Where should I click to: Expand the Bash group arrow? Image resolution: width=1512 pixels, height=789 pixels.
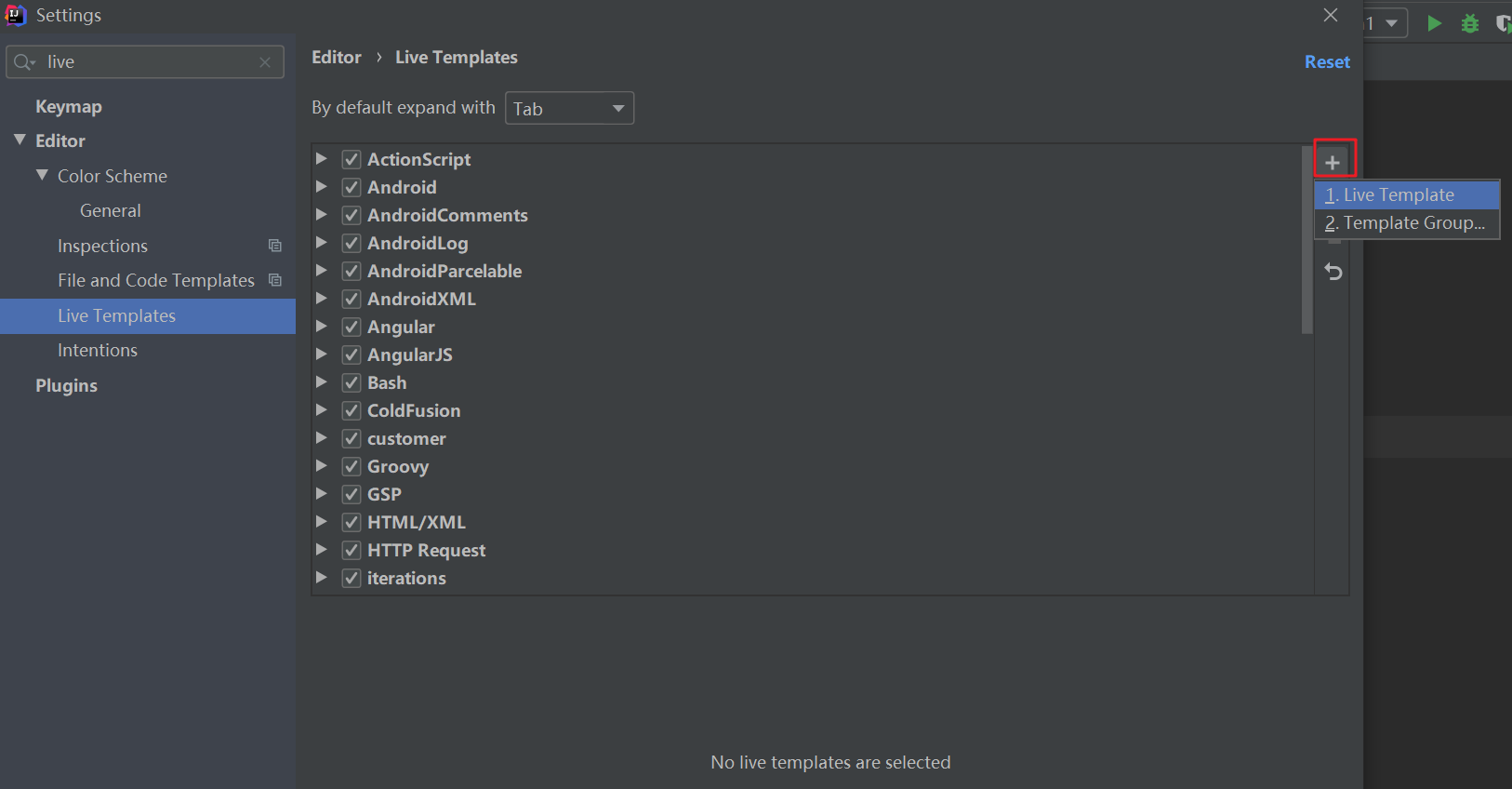click(x=321, y=381)
